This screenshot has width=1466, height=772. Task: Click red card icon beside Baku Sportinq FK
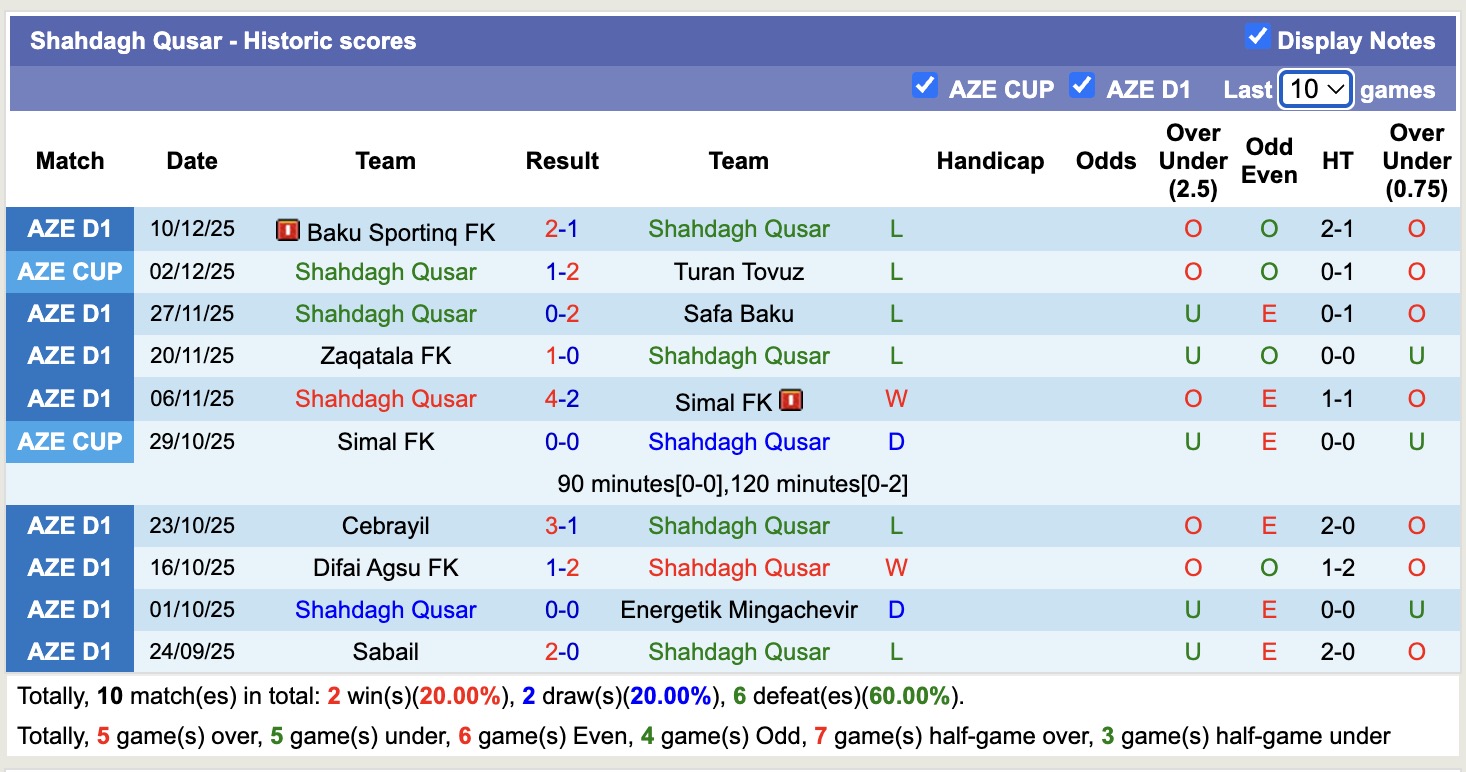coord(287,231)
